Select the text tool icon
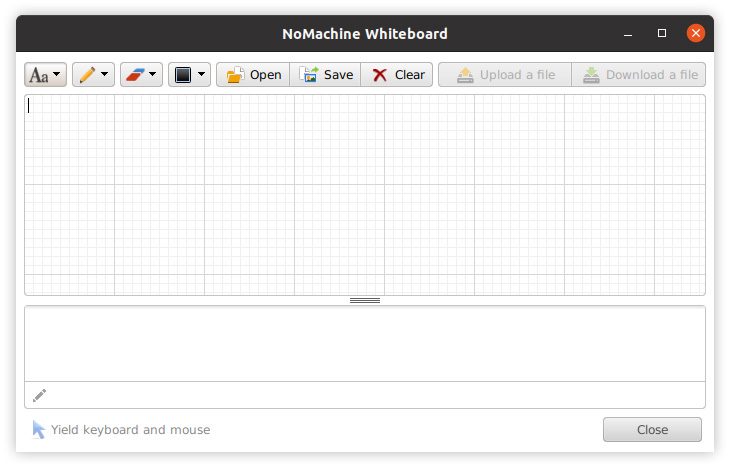730x466 pixels. click(x=38, y=75)
